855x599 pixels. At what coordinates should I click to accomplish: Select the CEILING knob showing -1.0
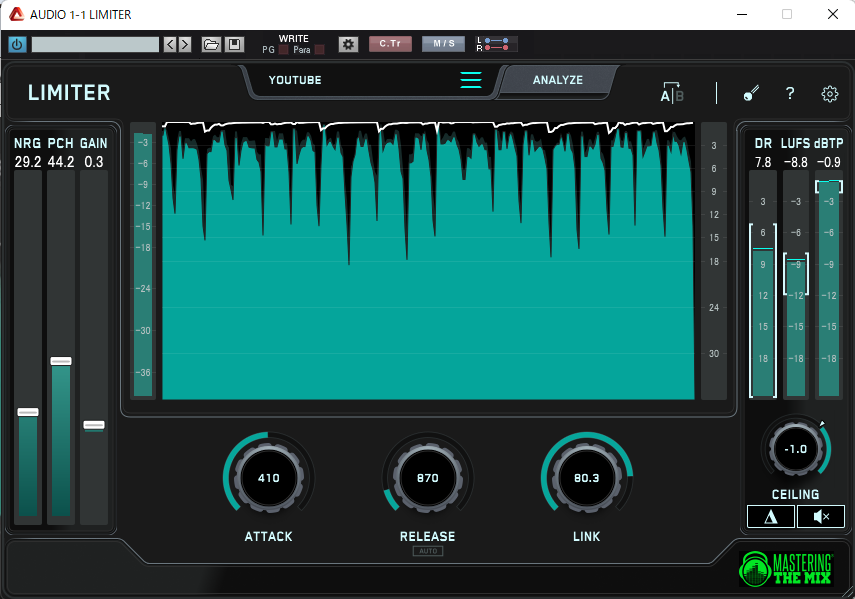tap(796, 449)
